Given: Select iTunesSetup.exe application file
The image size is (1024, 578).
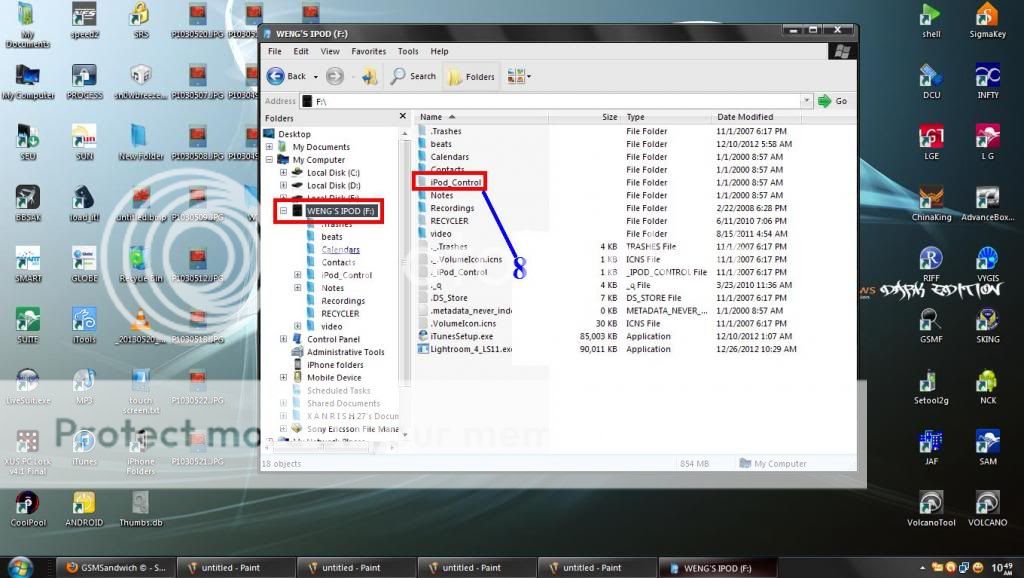Looking at the screenshot, I should pos(461,337).
